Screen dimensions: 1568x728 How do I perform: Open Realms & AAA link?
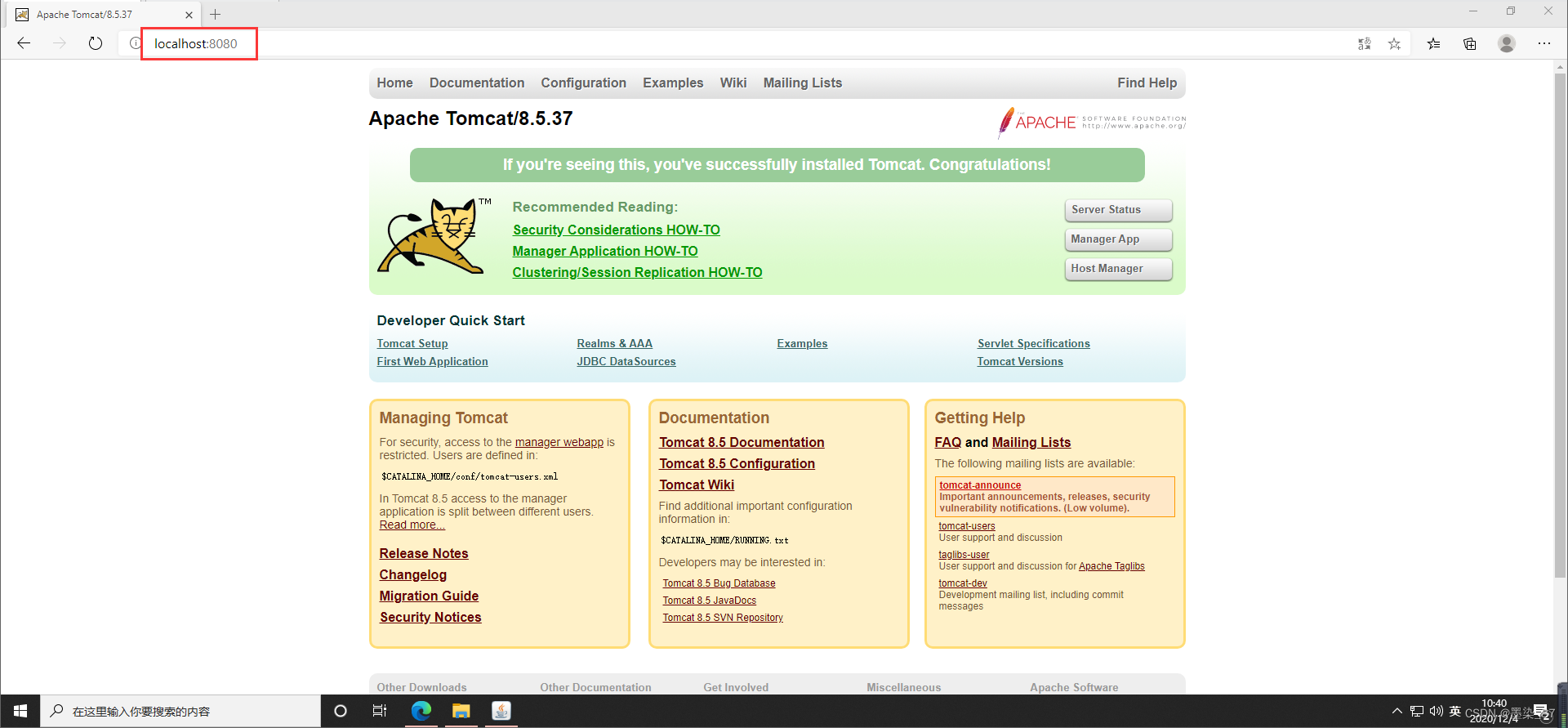[615, 343]
